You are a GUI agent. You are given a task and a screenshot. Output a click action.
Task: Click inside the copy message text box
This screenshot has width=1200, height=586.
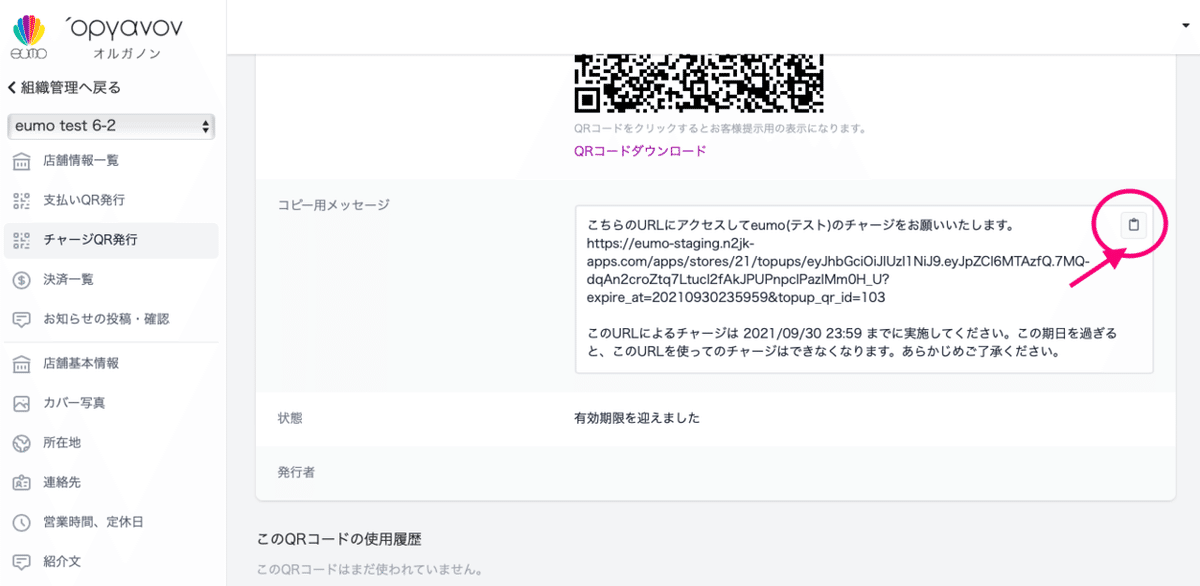tap(864, 290)
